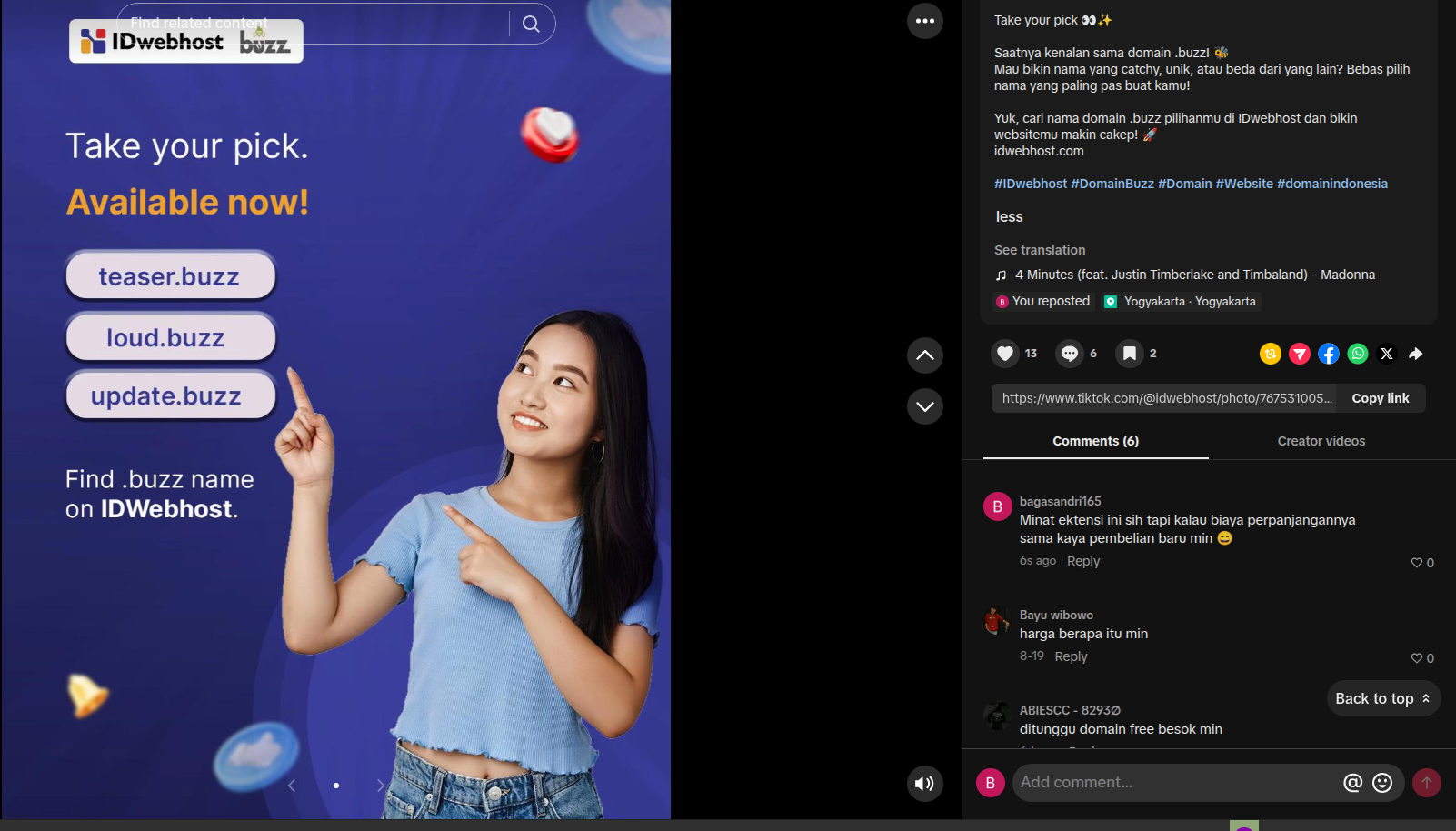Focus the Add comment input field
Viewport: 1456px width, 831px height.
click(1177, 783)
